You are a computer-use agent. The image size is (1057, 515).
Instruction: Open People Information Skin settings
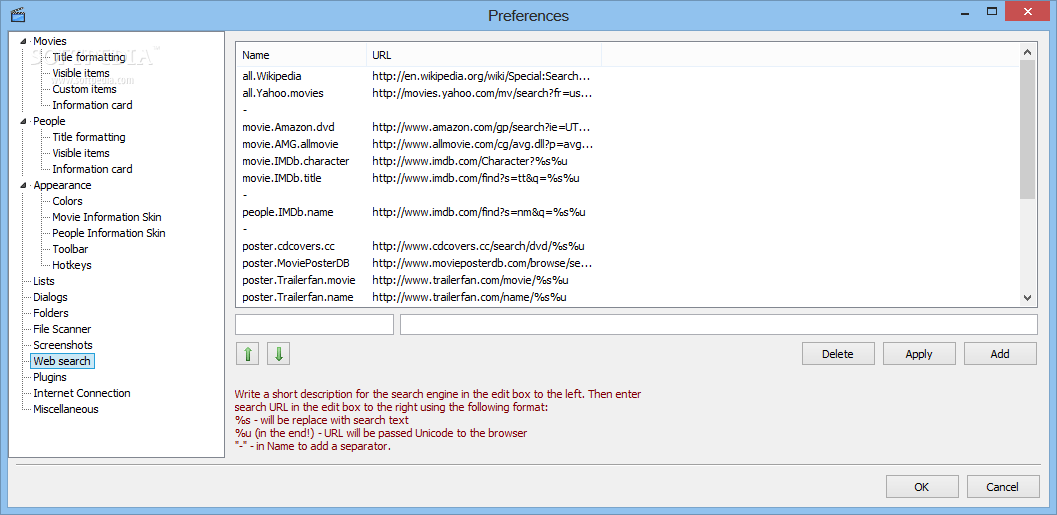tap(109, 233)
